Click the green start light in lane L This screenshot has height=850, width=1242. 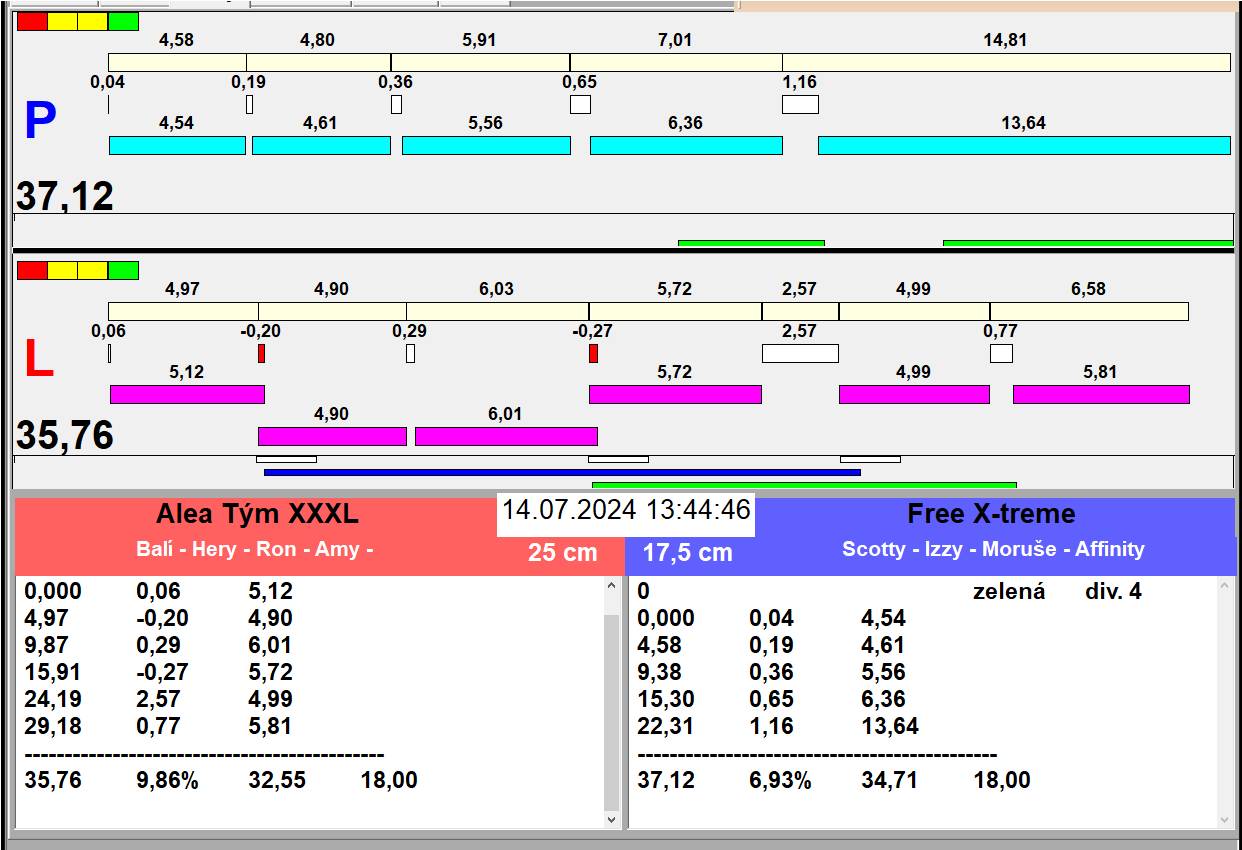point(123,270)
